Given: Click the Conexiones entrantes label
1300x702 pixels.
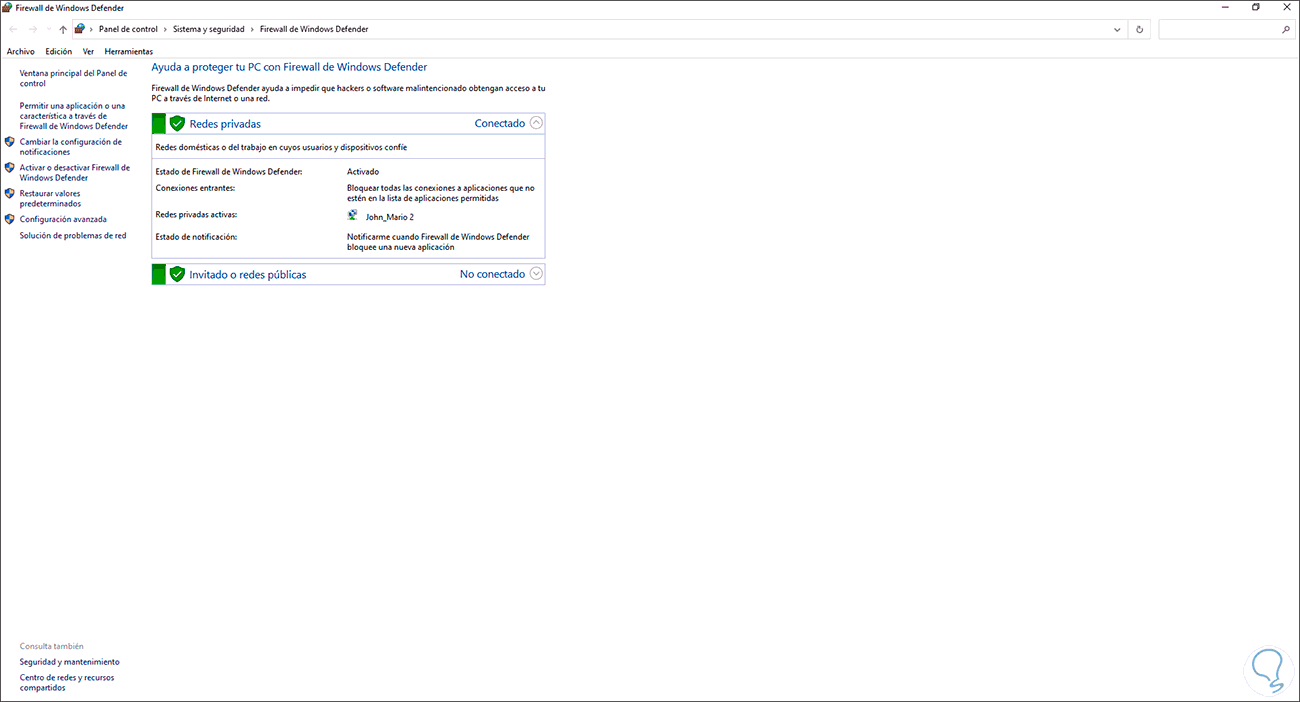Looking at the screenshot, I should click(195, 188).
